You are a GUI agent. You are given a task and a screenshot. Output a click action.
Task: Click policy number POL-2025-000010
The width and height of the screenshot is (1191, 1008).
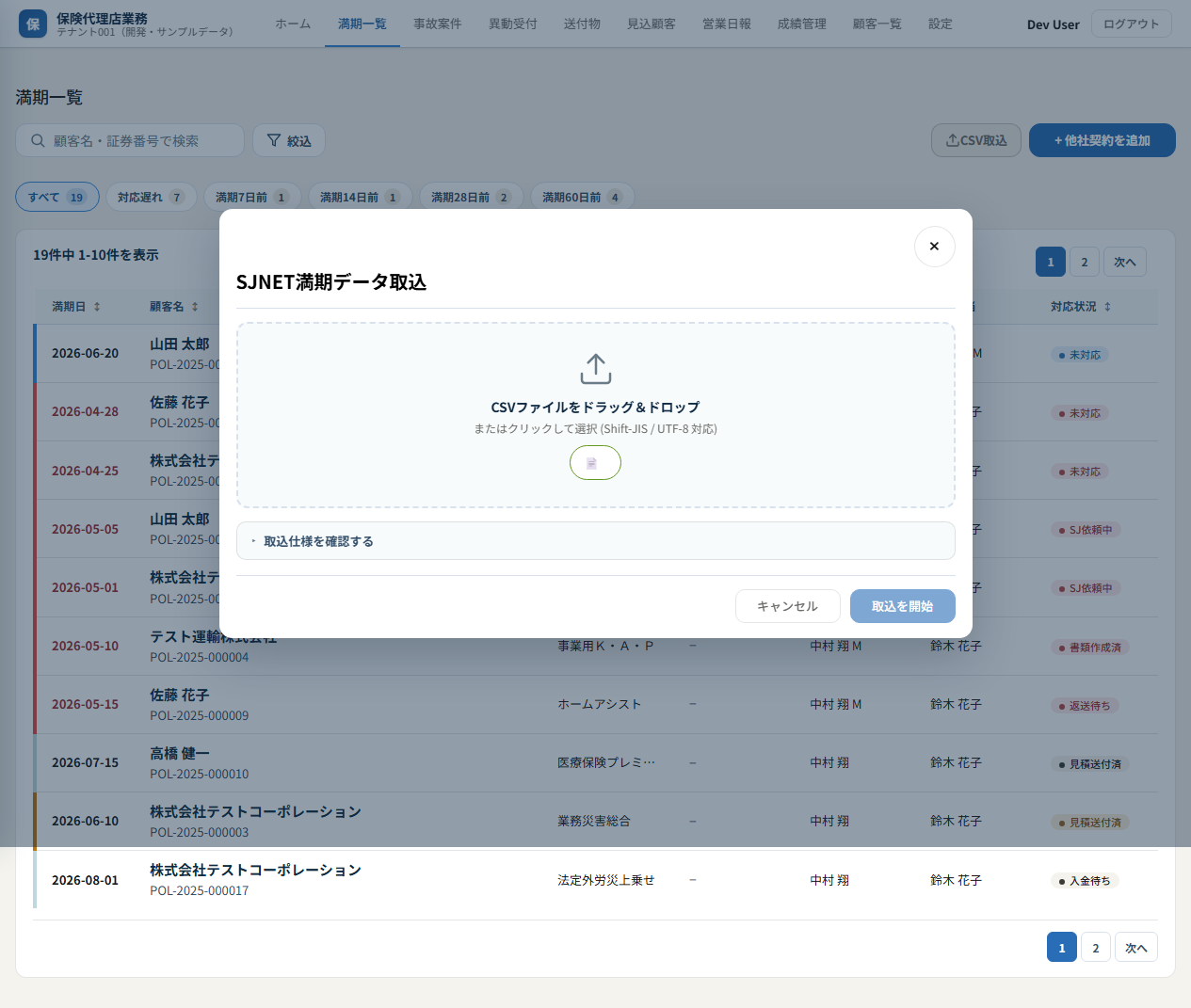pyautogui.click(x=200, y=774)
